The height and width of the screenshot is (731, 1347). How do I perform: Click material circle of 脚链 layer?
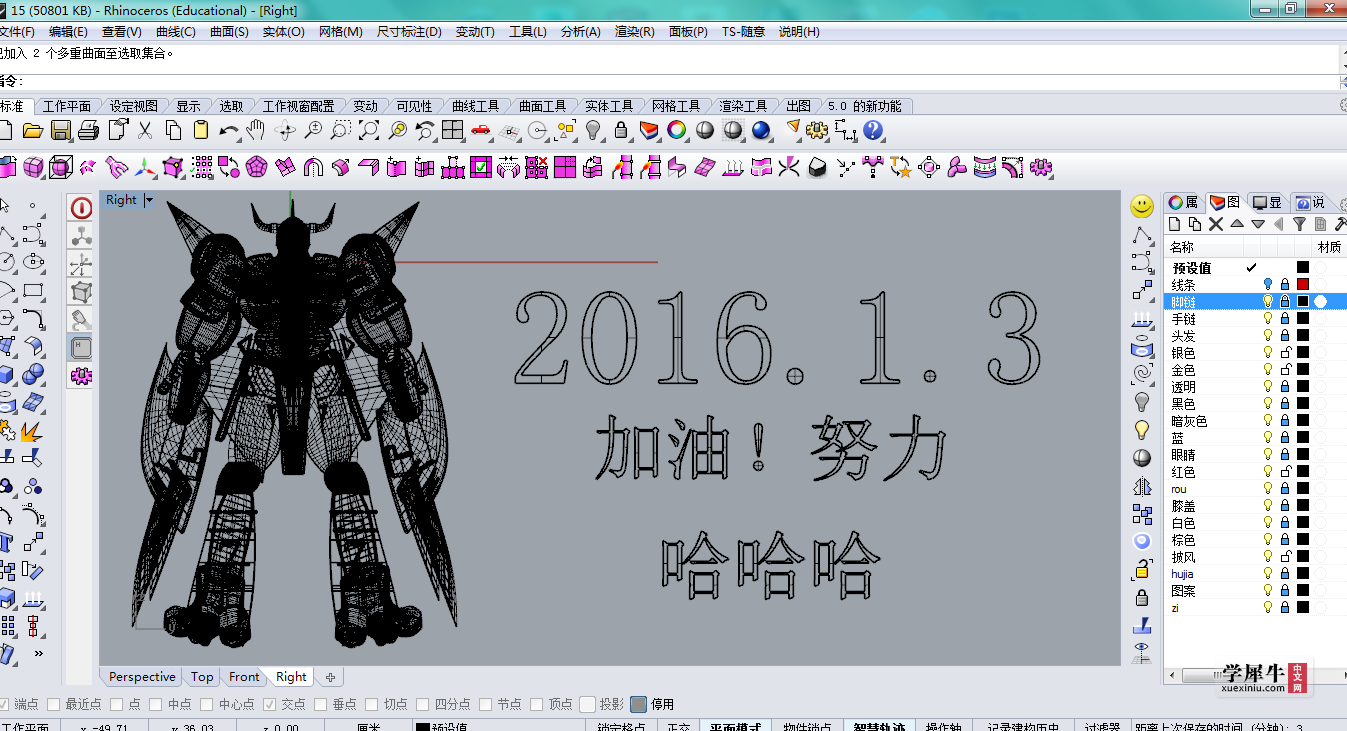[x=1321, y=301]
